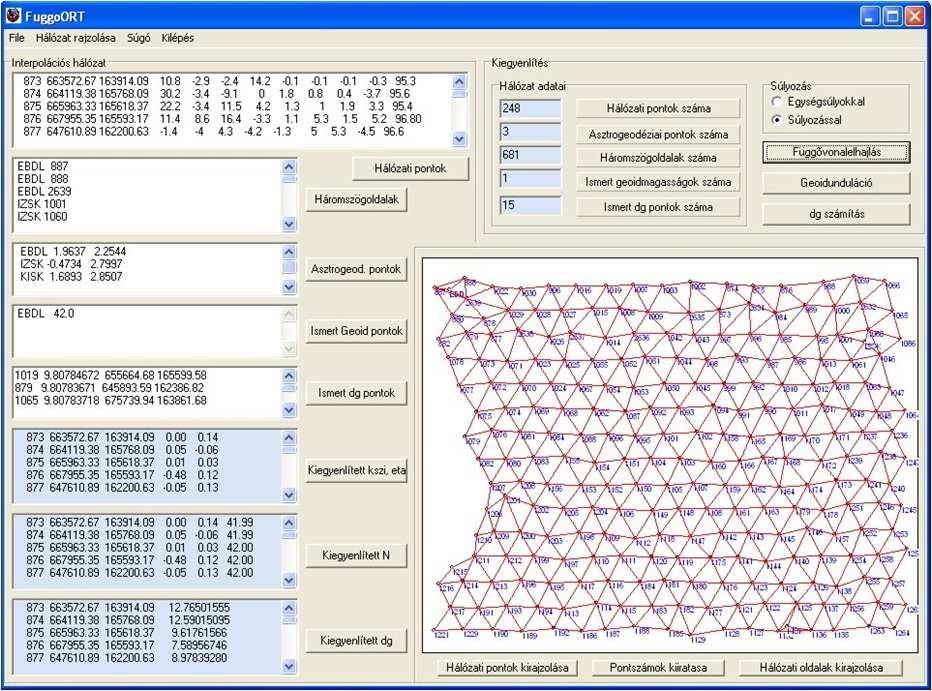The height and width of the screenshot is (691, 932).
Task: Focus the astrogeodetic points count field showing 3
Action: pyautogui.click(x=530, y=132)
